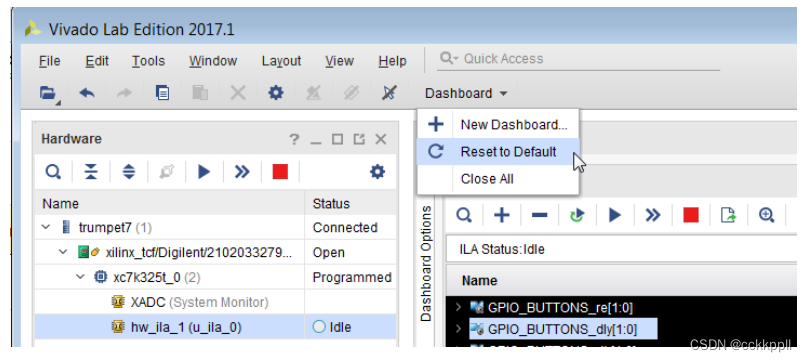Collapse the trumpet7 tree node
Viewport: 807px width, 362px height.
[47, 227]
